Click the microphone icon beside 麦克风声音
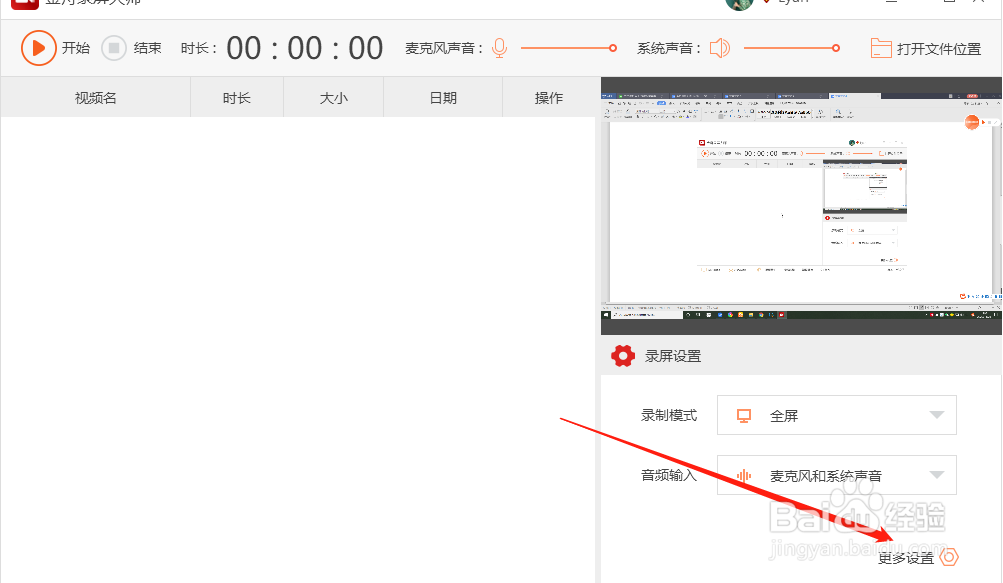Screen dimensions: 1003x583 coord(498,47)
